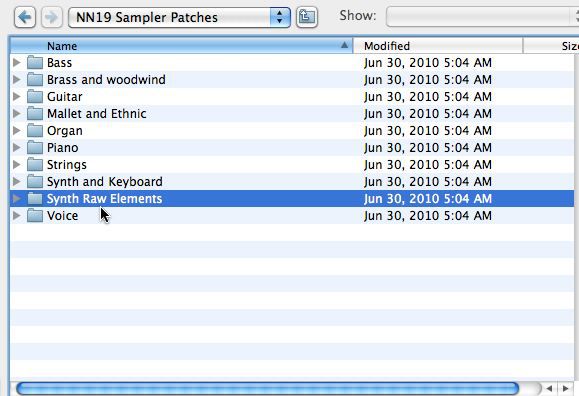Expand the Guitar folder disclosure triangle

click(17, 96)
